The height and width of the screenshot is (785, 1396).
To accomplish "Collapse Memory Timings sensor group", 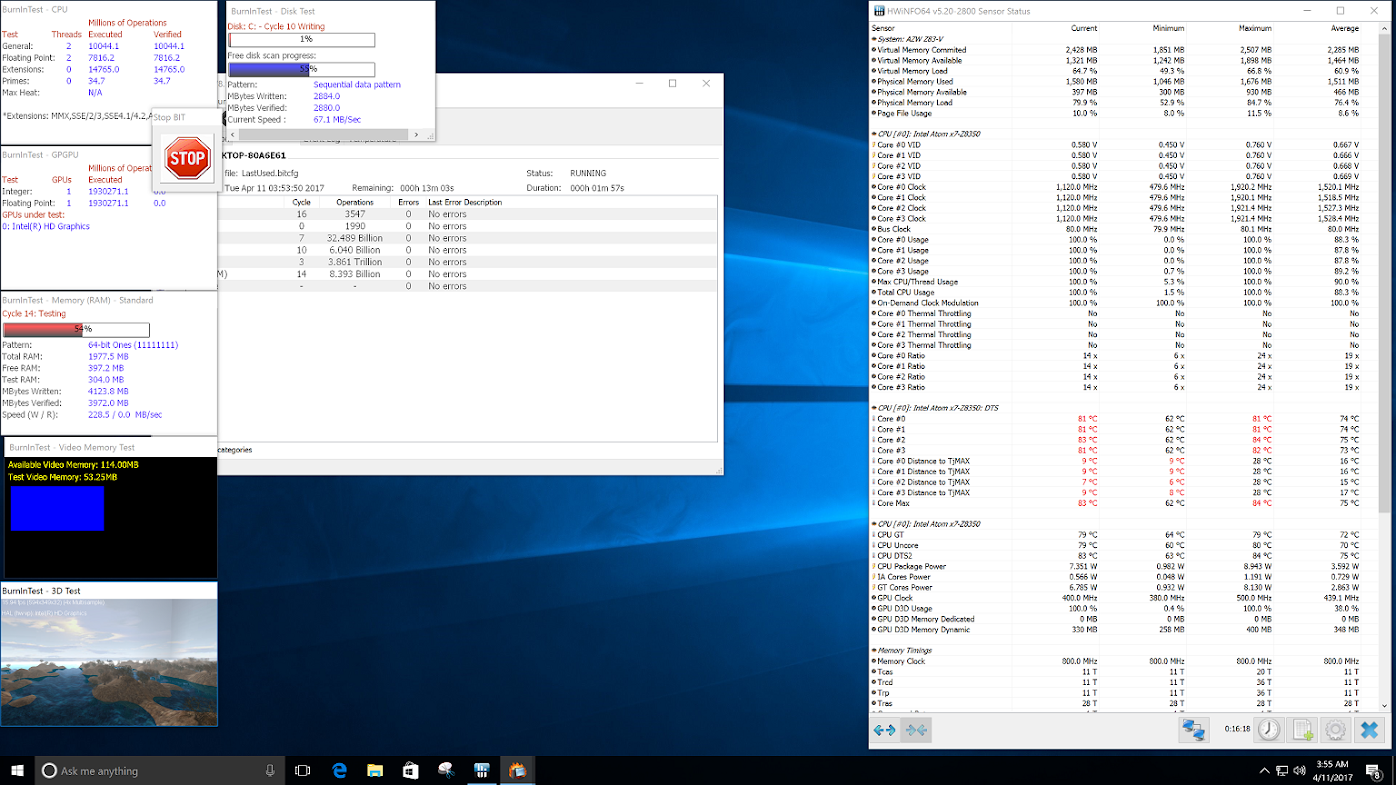I will tap(873, 650).
